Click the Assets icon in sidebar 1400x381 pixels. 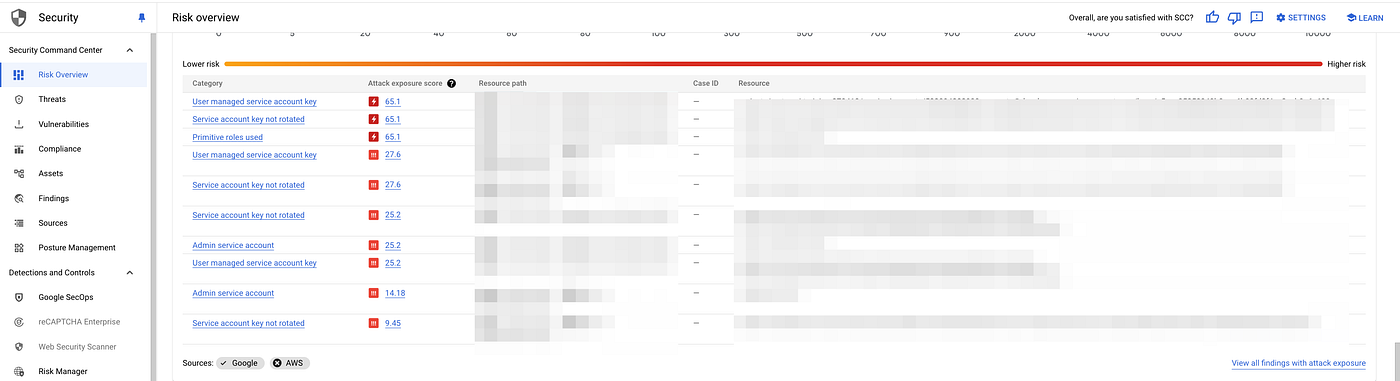pos(19,173)
